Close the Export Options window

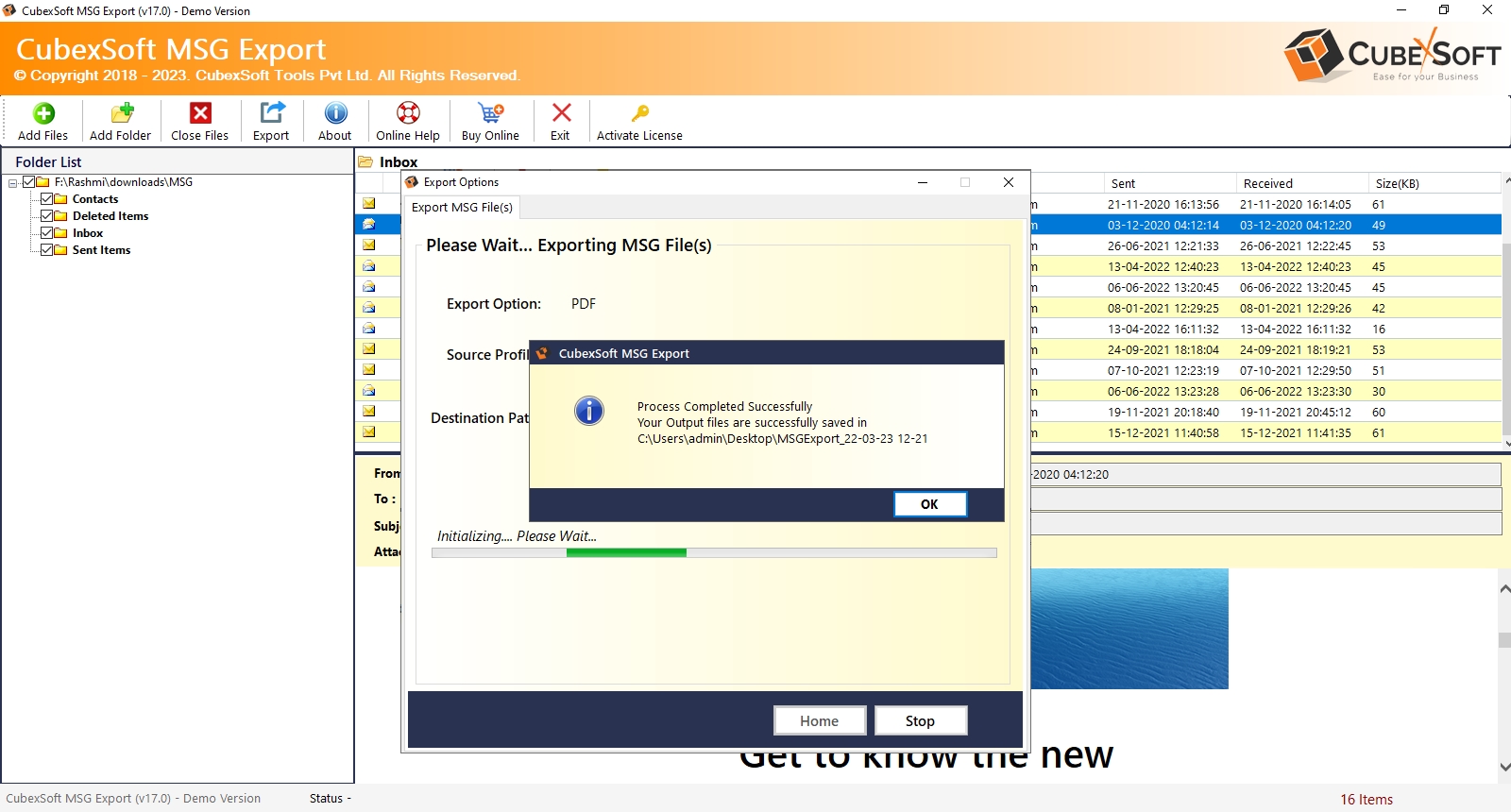[1009, 182]
